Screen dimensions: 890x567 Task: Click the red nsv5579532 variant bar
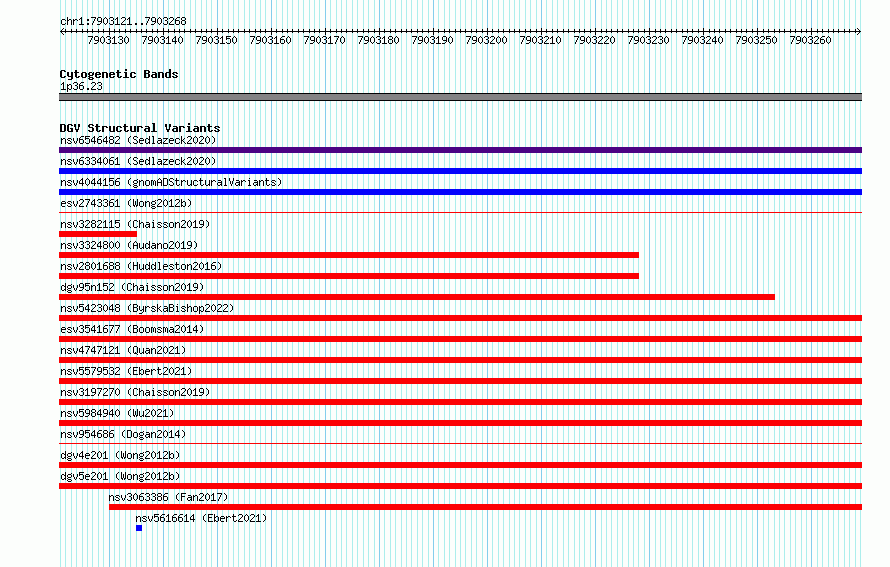point(460,381)
